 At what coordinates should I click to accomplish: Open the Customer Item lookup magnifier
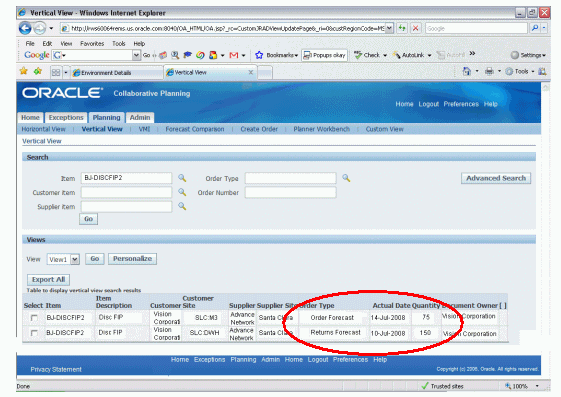click(x=182, y=192)
